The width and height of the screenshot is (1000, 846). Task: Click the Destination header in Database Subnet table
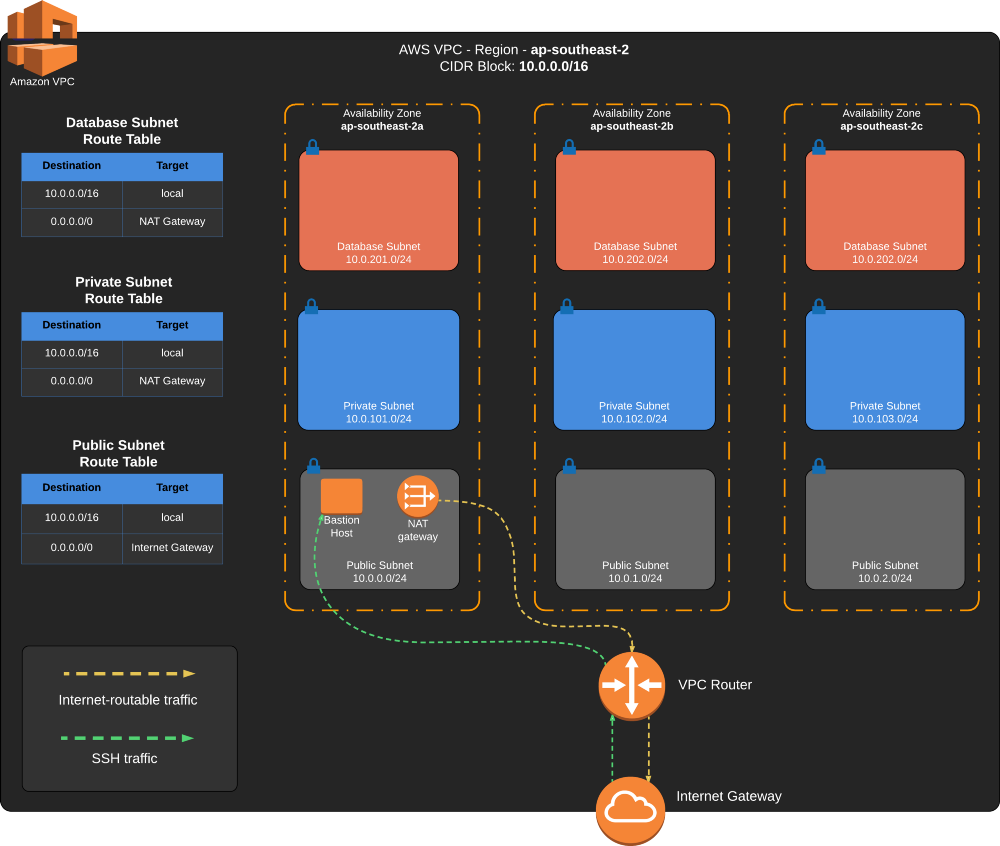click(71, 166)
